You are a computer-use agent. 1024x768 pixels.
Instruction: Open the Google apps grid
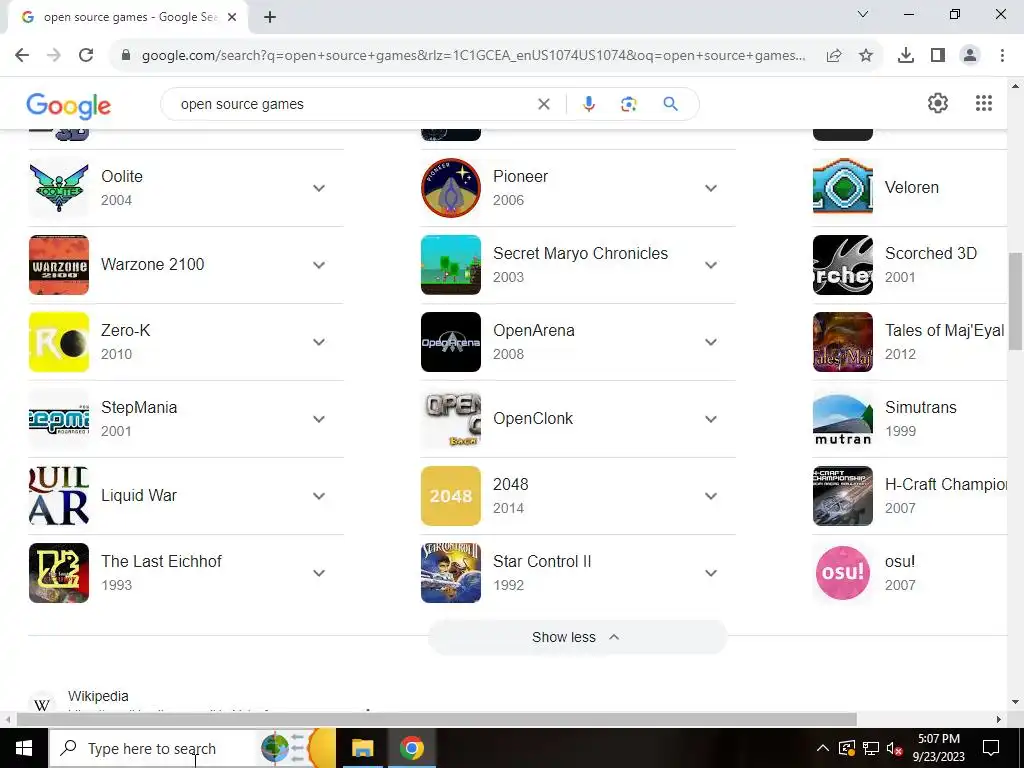click(x=984, y=103)
